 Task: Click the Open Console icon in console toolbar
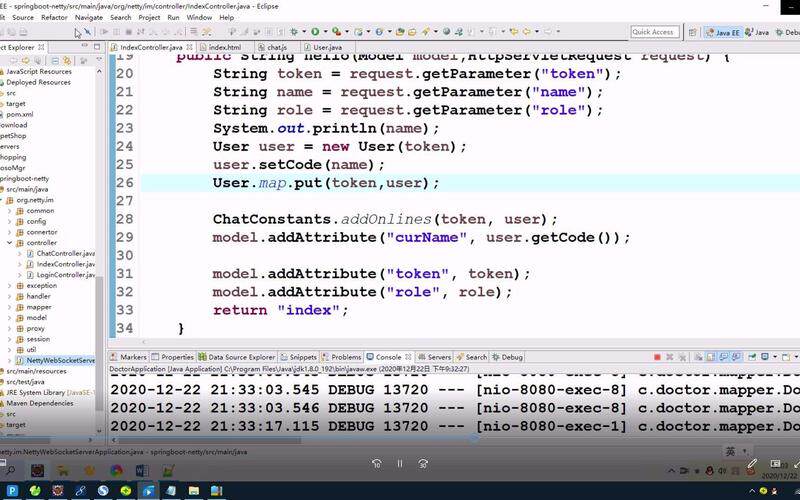[x=786, y=357]
